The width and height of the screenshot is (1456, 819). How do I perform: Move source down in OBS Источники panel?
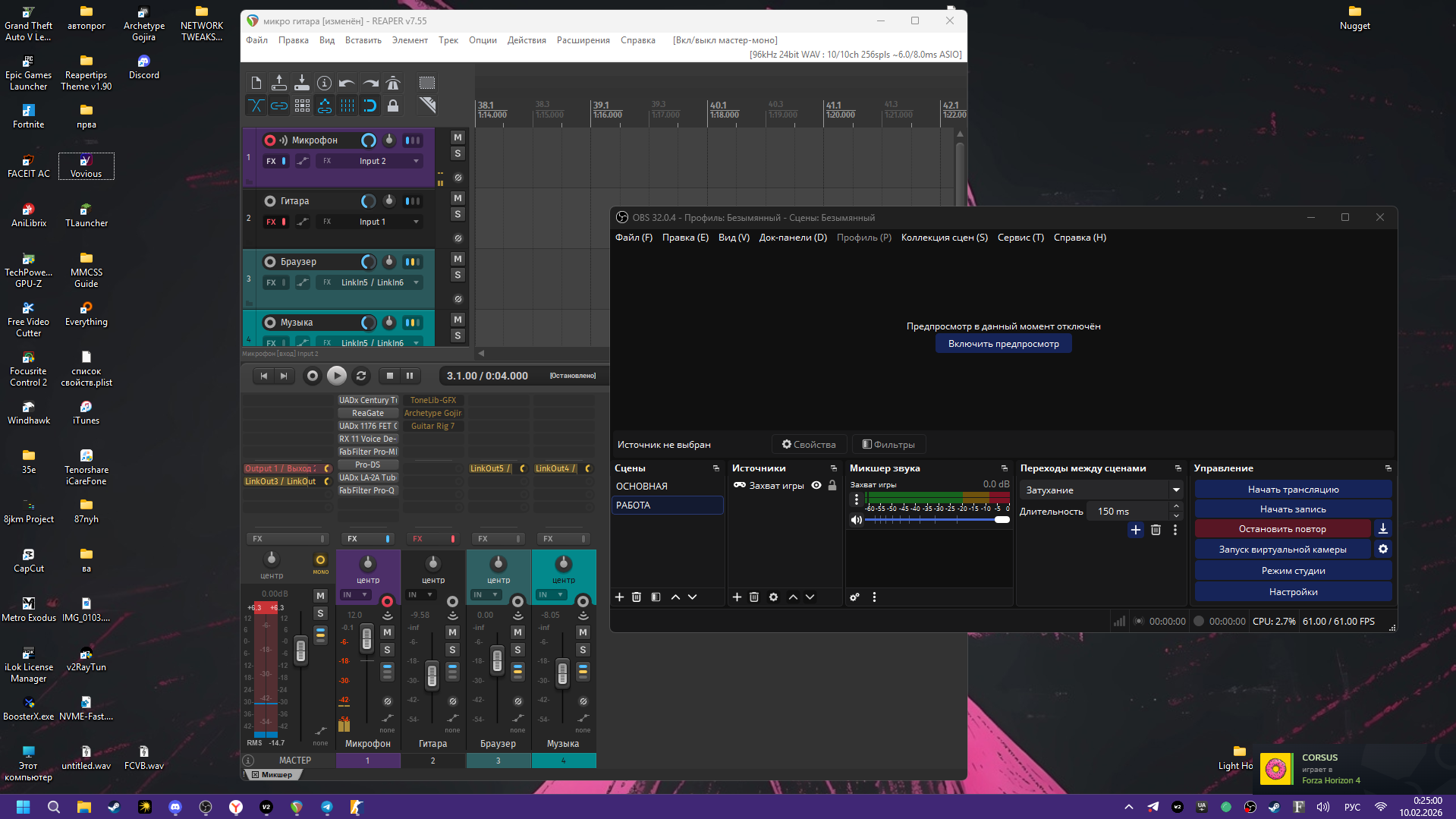pos(810,597)
